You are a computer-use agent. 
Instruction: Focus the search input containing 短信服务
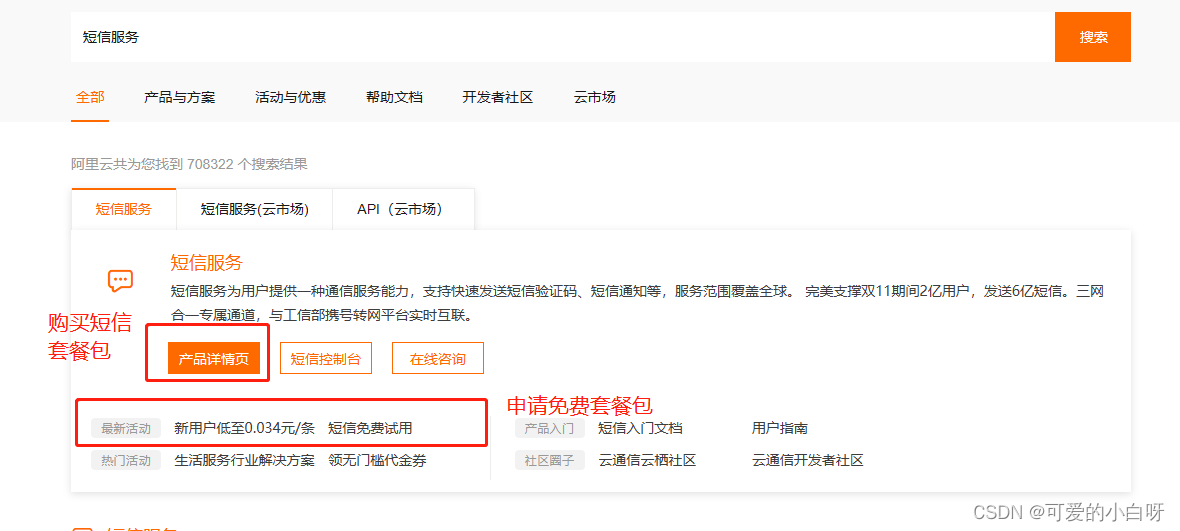tap(562, 37)
